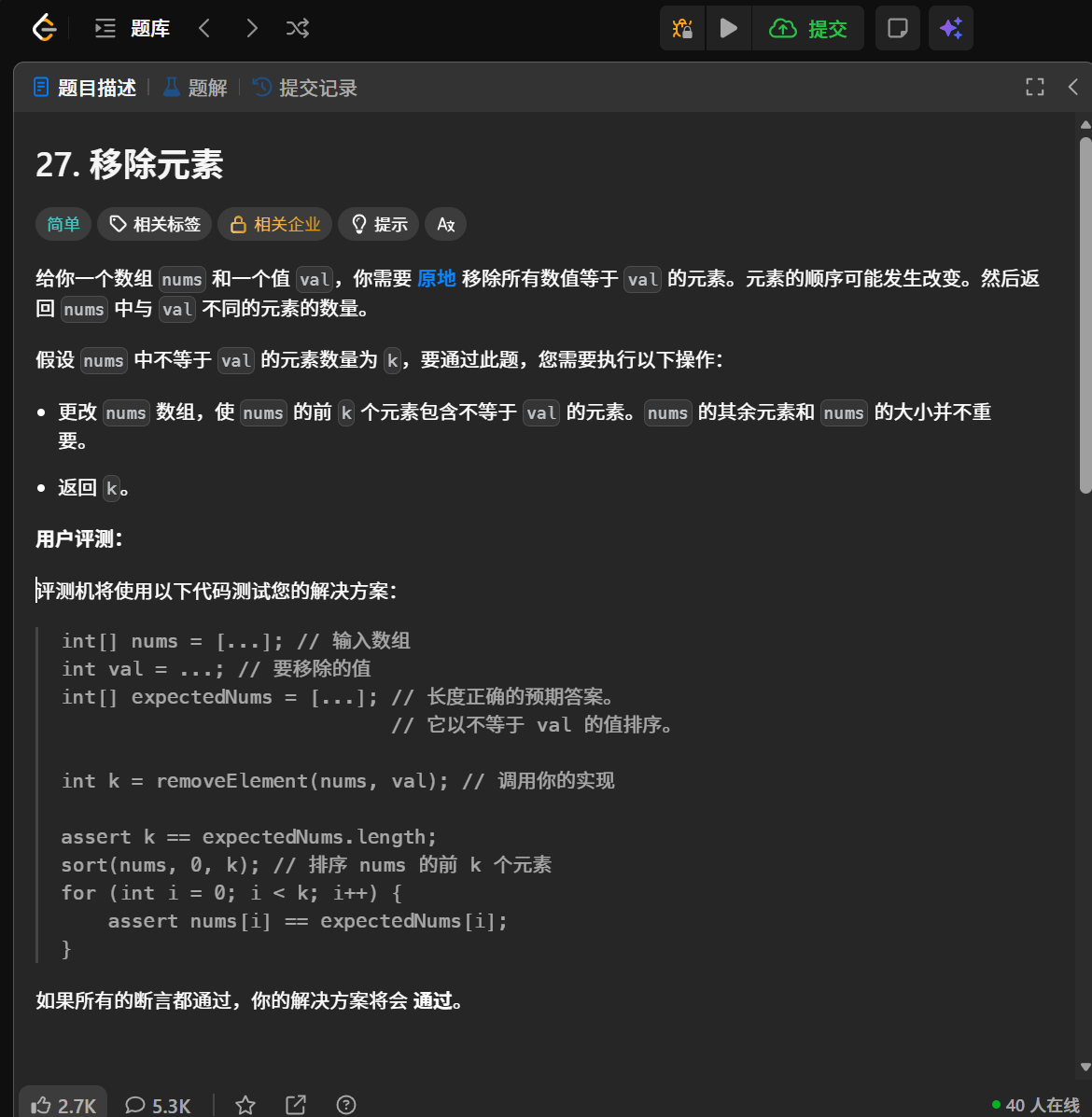Show 提示 hint button

tap(379, 224)
